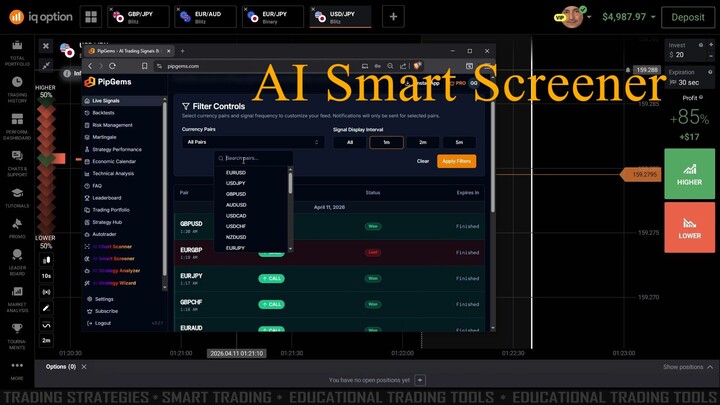Image resolution: width=720 pixels, height=405 pixels.
Task: Open the chart indicators wave icon
Action: pyautogui.click(x=46, y=325)
